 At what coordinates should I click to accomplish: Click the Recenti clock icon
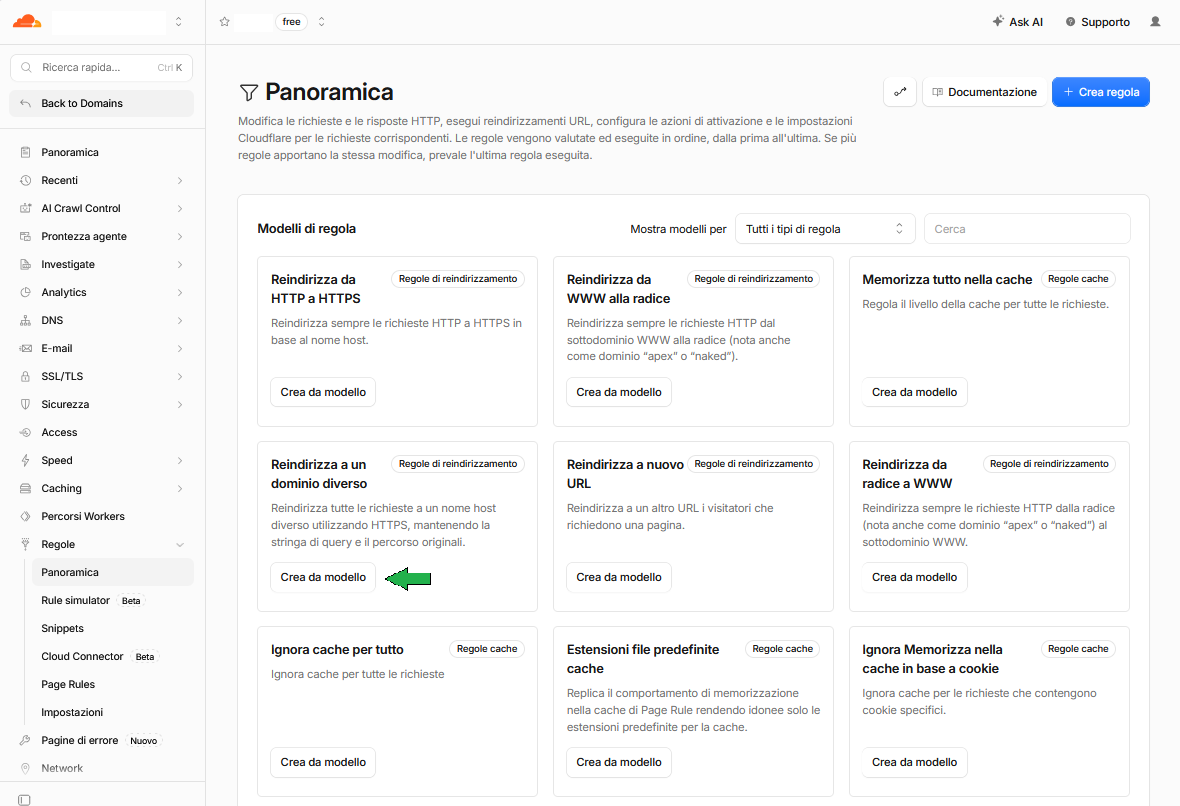pyautogui.click(x=26, y=181)
